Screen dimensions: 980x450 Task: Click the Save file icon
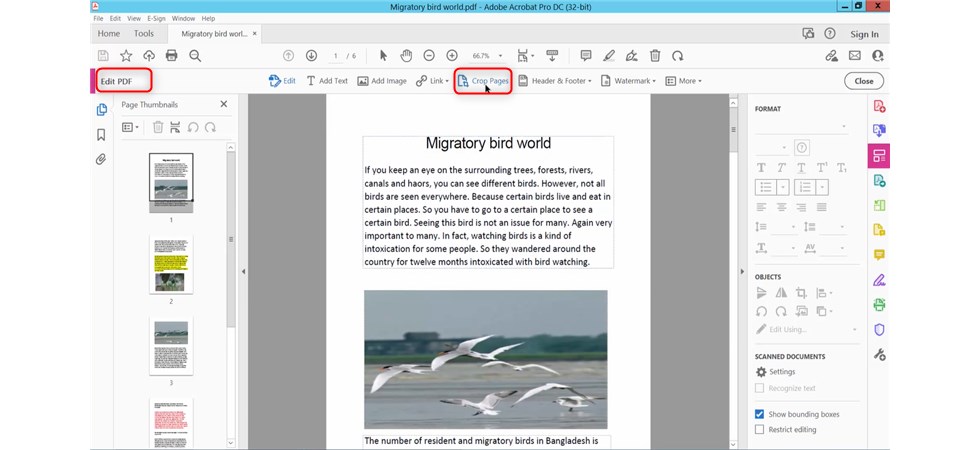[x=103, y=56]
